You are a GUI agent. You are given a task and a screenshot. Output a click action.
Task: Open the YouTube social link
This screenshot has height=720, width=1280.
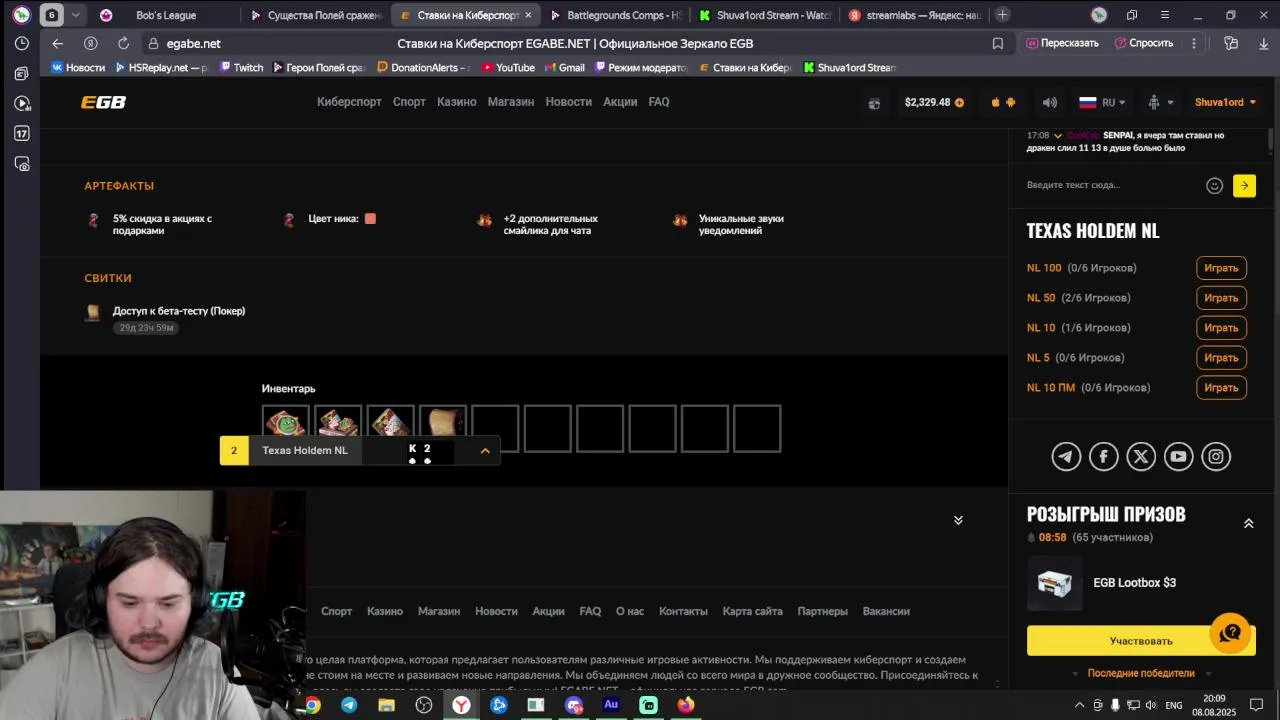(x=1178, y=457)
